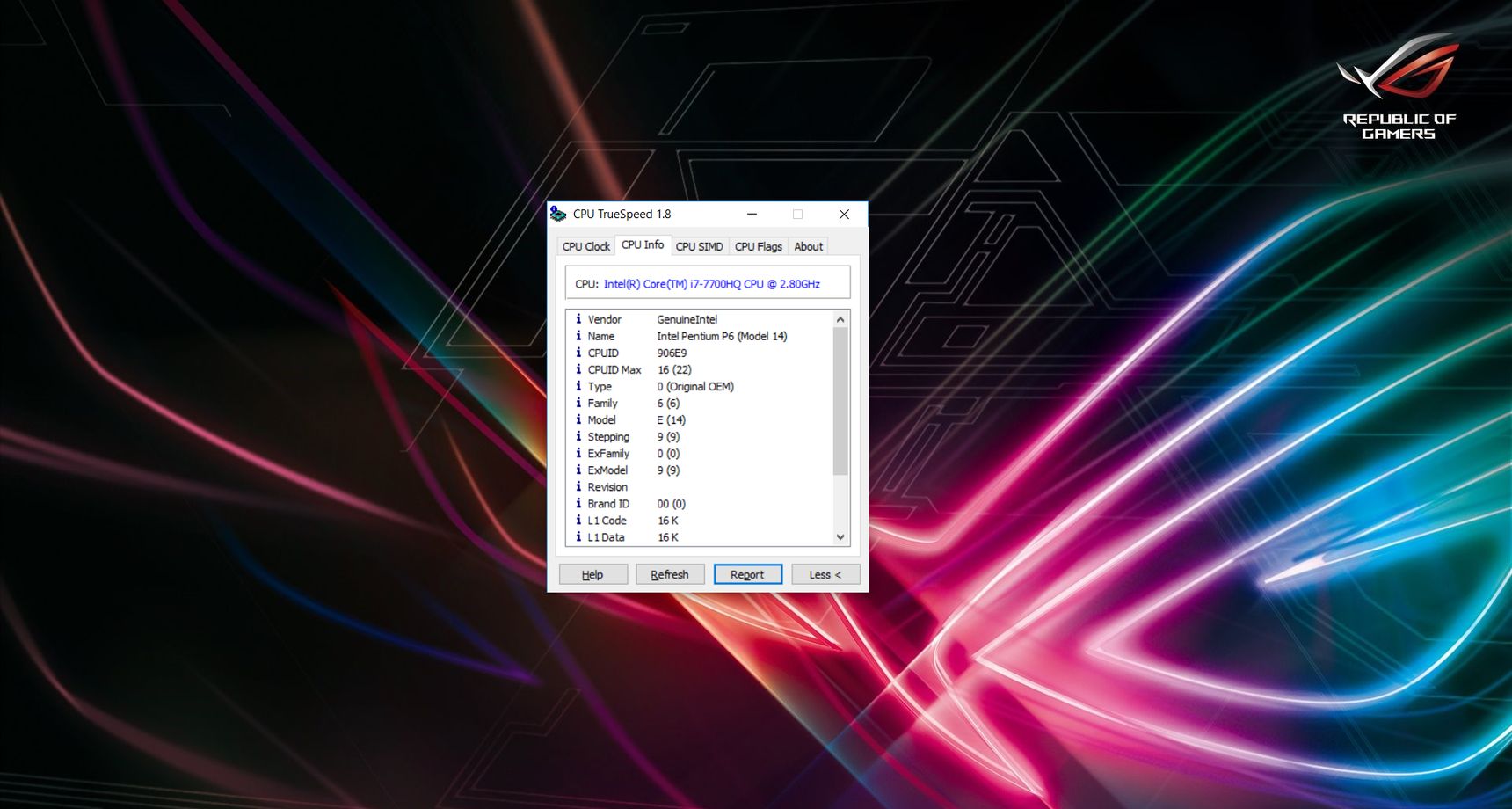Minimize the CPU TrueSpeed window
1512x809 pixels.
coord(752,214)
